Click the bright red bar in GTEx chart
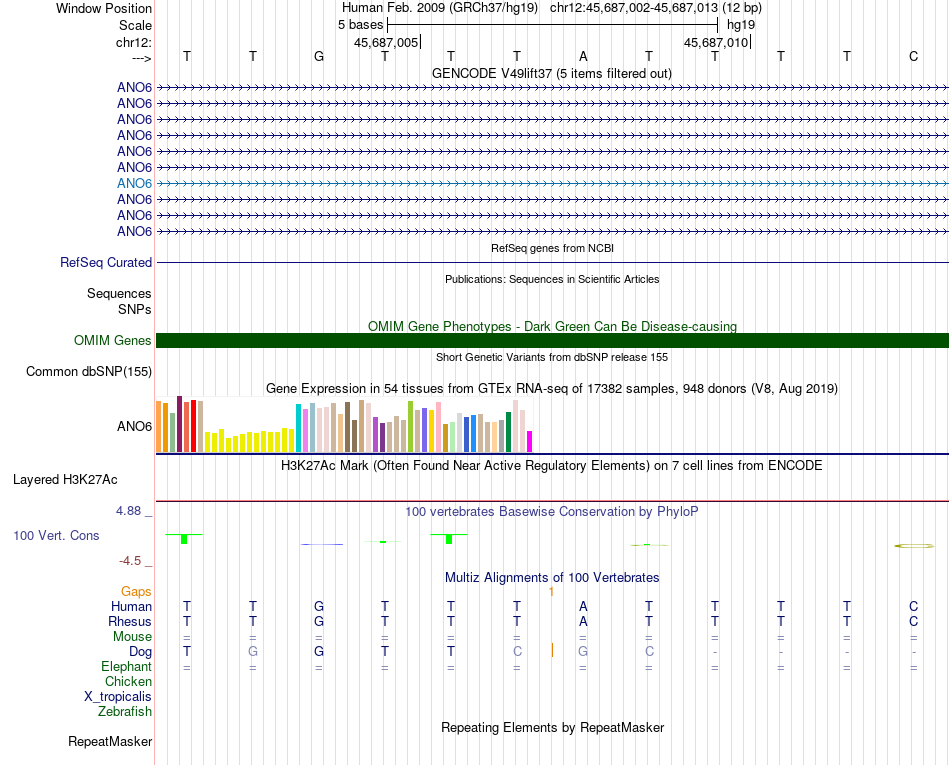This screenshot has width=950, height=765. 193,426
